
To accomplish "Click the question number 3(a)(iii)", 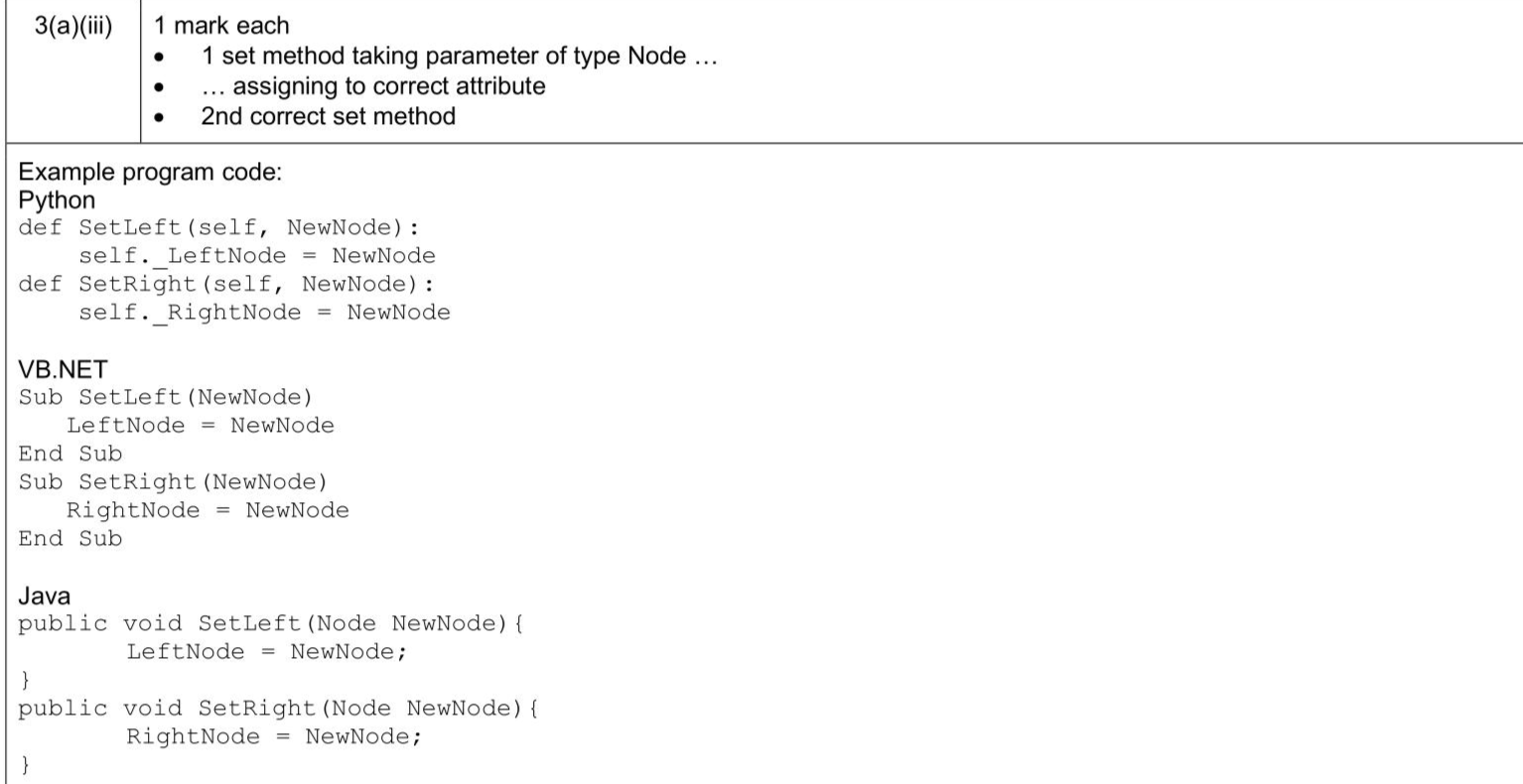I will (x=74, y=27).
